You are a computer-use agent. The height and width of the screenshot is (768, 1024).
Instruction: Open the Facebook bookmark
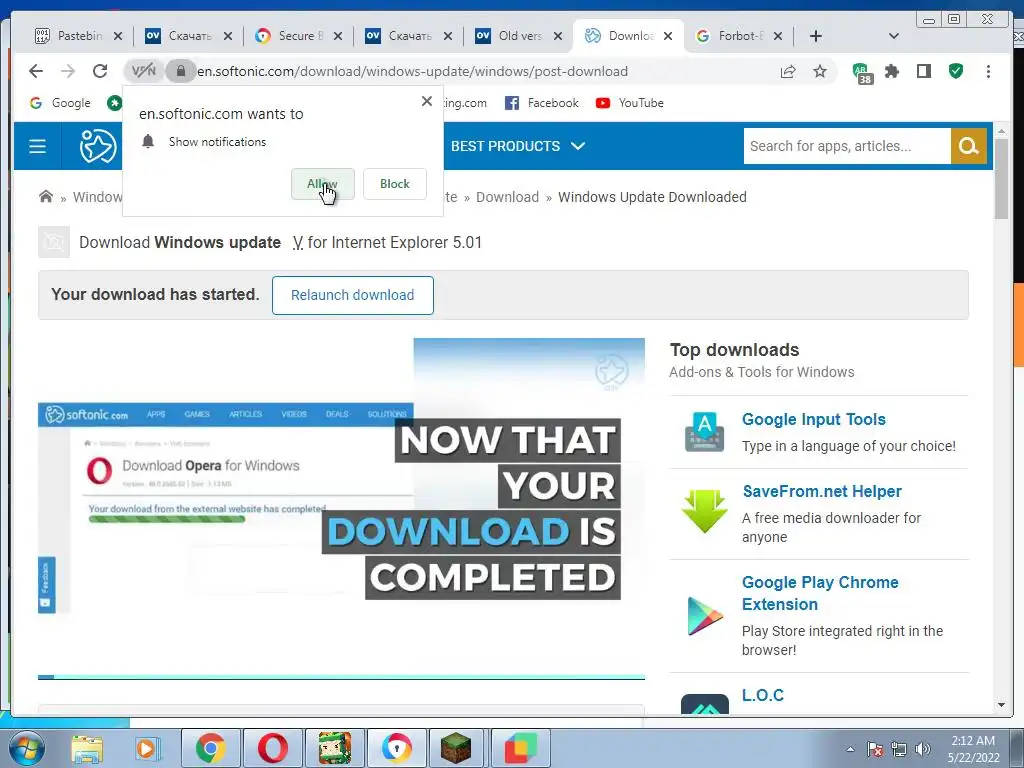tap(542, 103)
